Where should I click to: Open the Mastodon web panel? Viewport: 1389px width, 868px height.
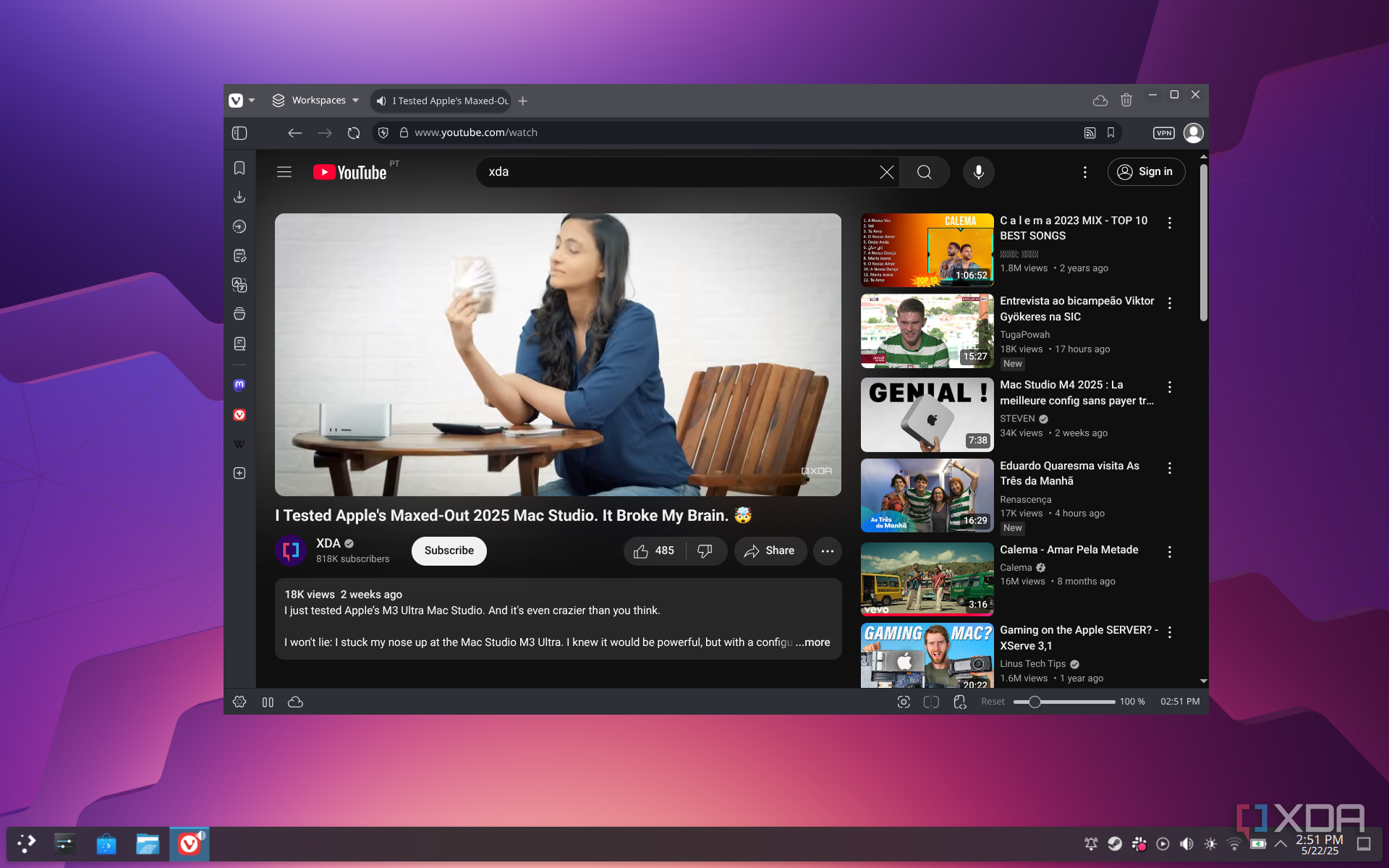point(239,386)
